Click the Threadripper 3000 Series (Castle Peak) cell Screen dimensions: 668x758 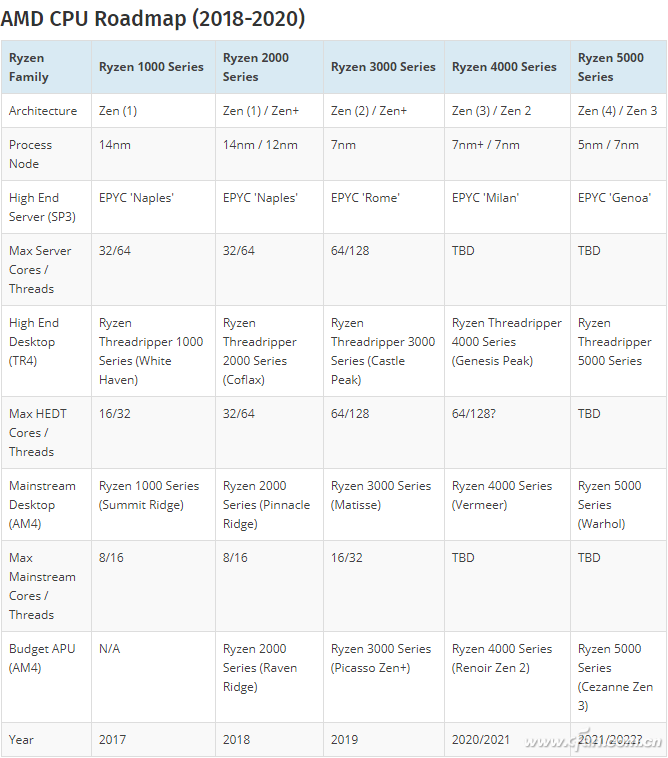(x=383, y=351)
